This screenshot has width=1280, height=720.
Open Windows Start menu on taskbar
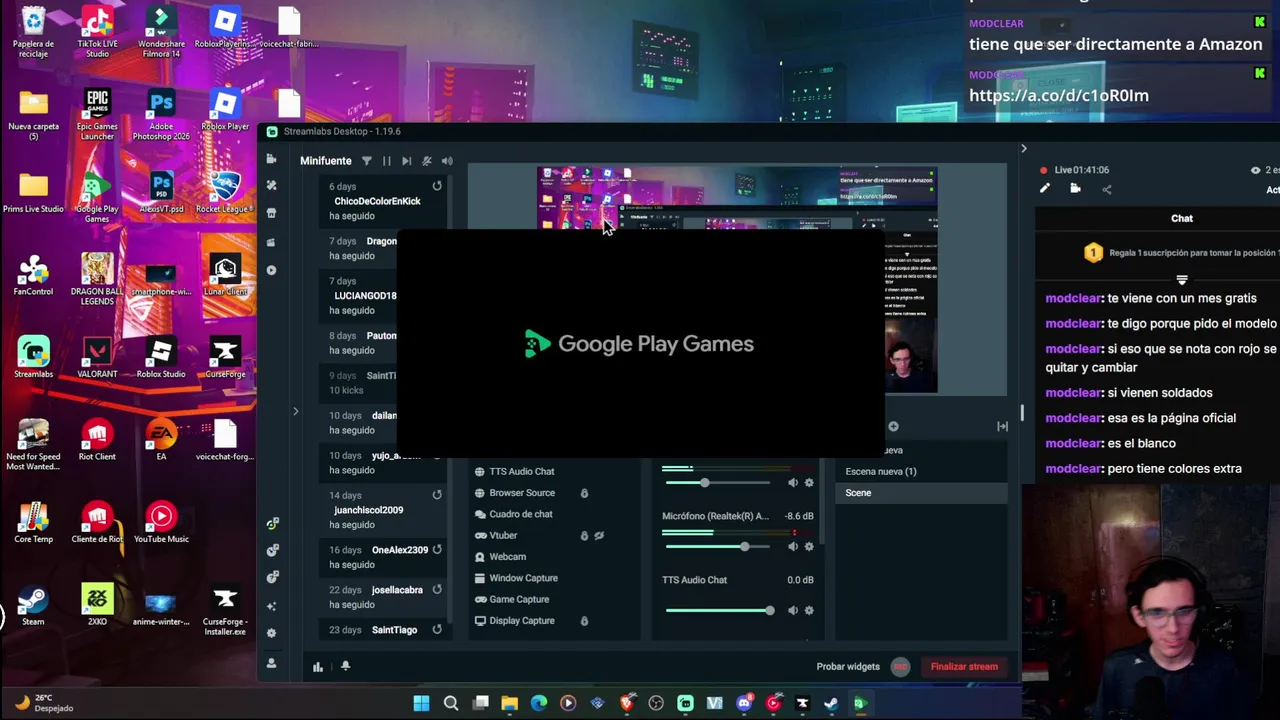(x=421, y=703)
